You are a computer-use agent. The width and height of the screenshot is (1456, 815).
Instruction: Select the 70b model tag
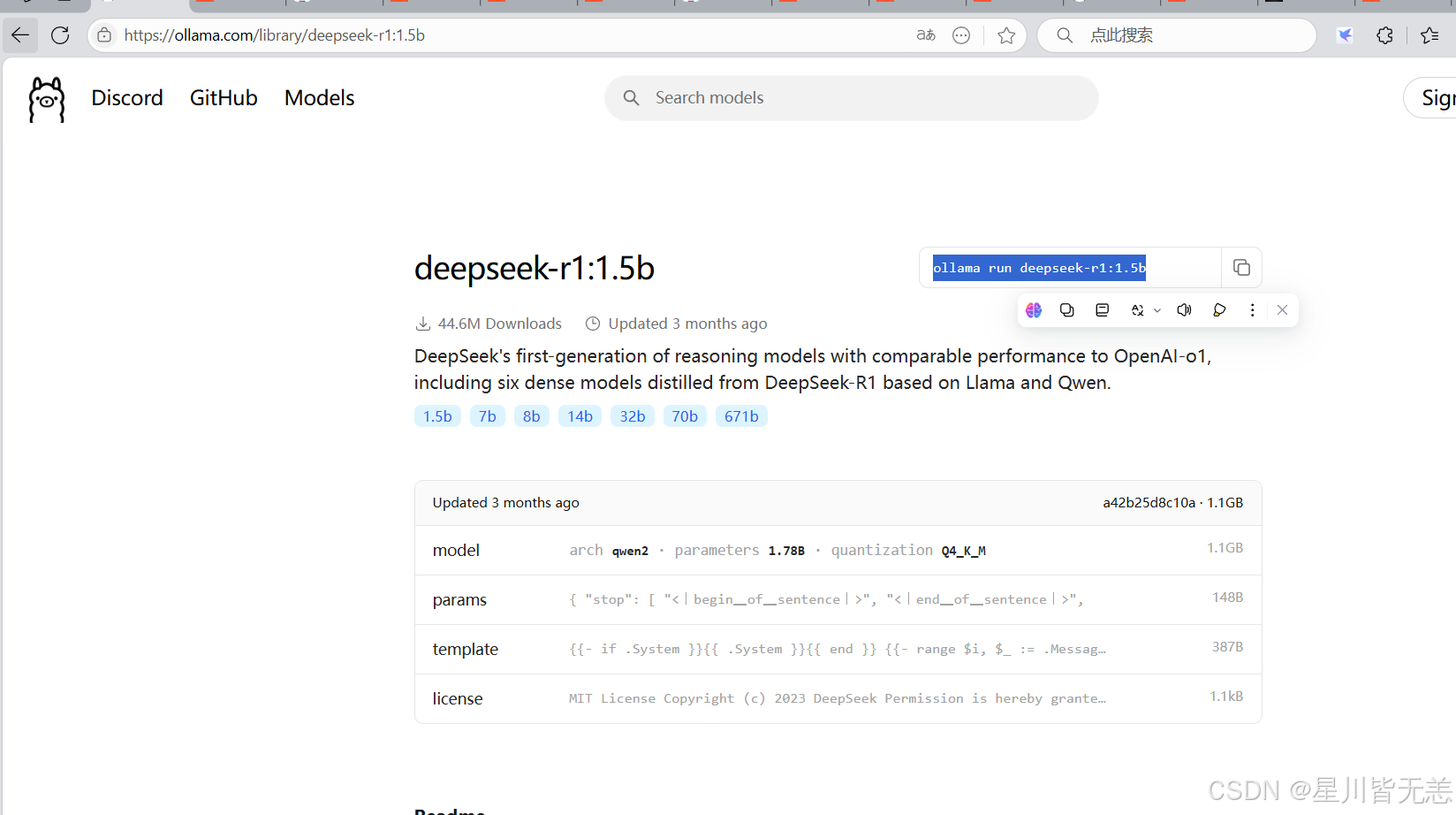coord(685,416)
